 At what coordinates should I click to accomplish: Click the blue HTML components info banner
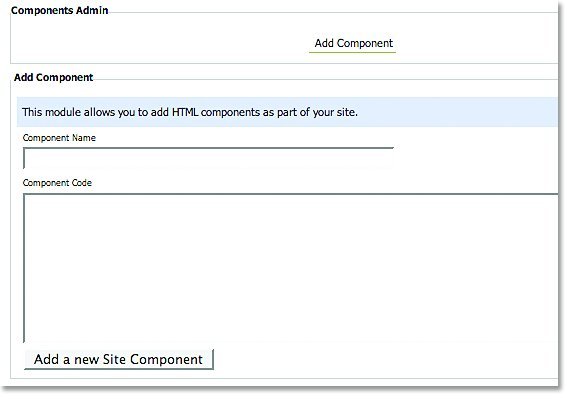(287, 112)
